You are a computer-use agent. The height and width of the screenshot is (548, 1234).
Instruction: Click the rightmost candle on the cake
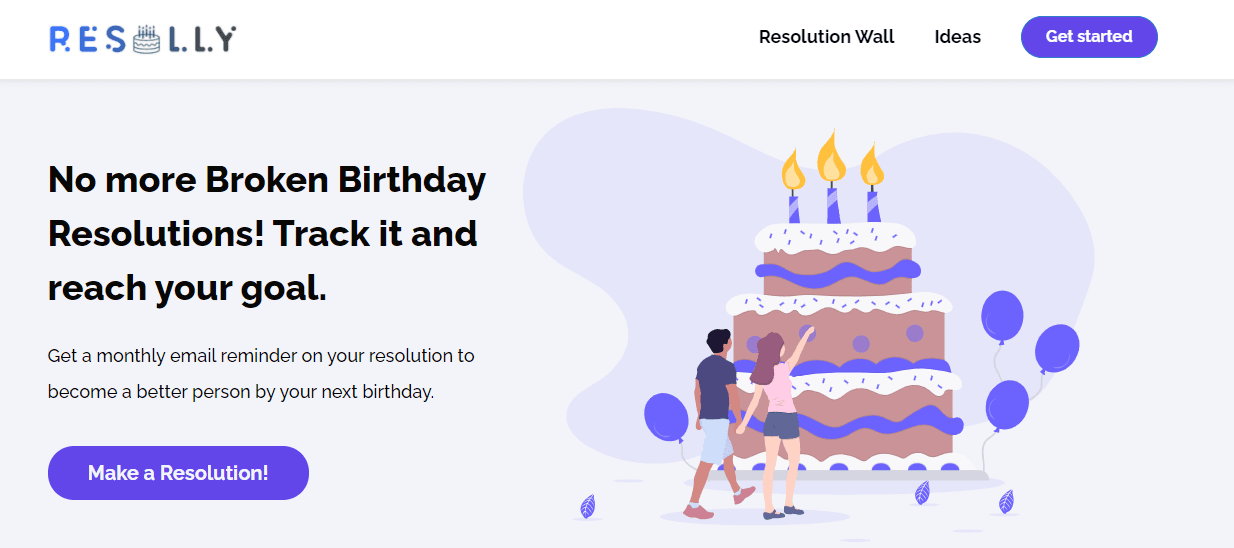click(x=873, y=205)
